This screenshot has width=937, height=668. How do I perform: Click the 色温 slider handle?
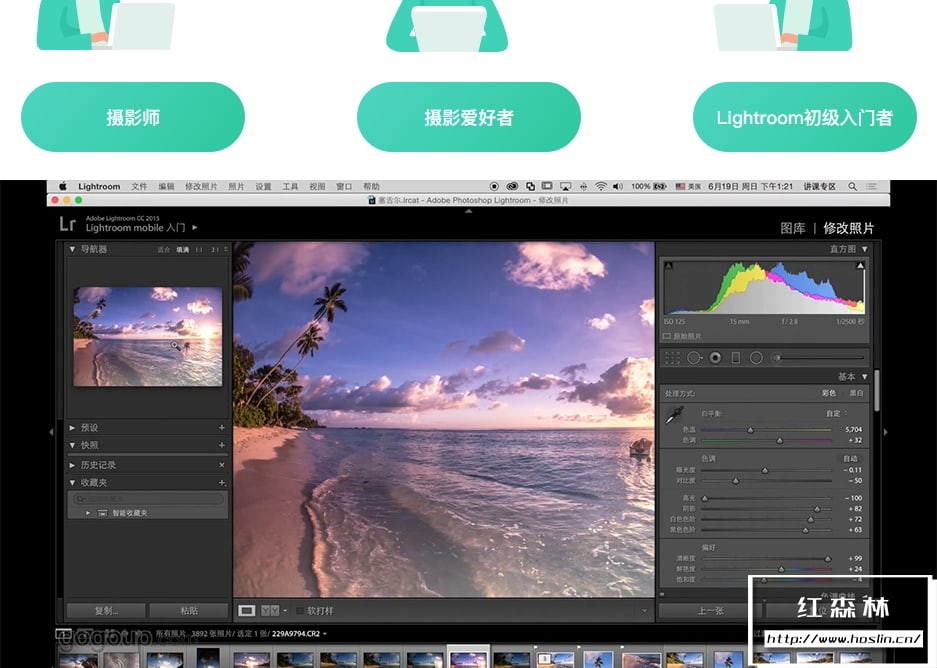(751, 430)
